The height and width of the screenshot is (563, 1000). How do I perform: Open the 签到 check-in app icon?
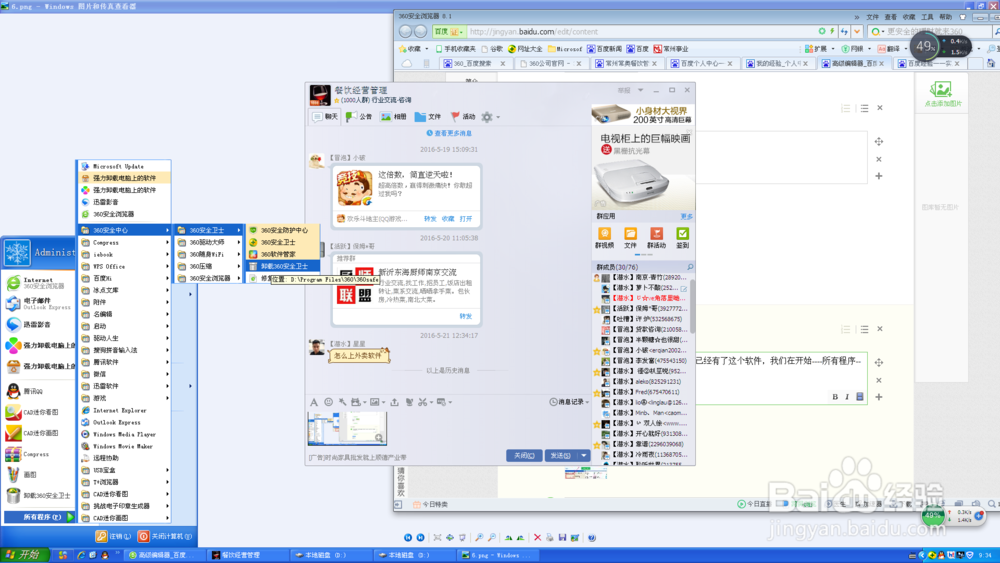682,238
